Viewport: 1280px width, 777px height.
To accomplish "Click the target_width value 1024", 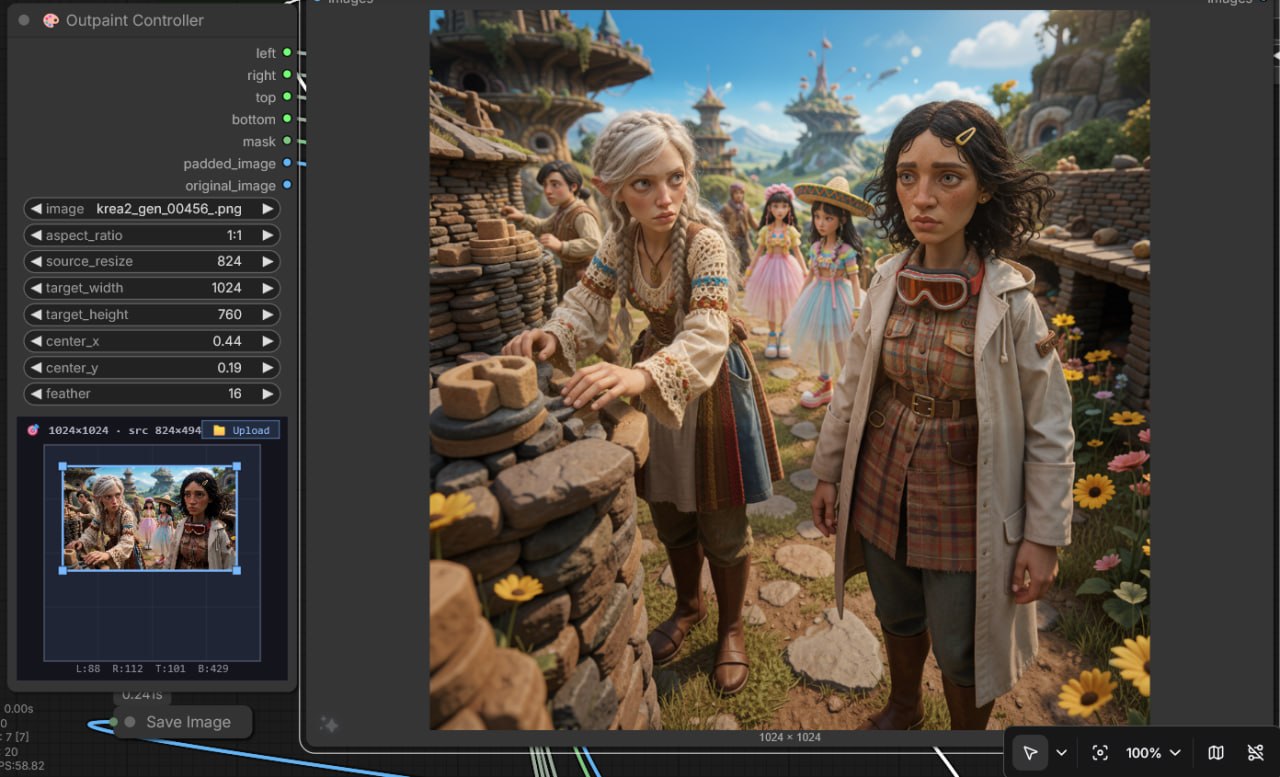I will pyautogui.click(x=226, y=288).
